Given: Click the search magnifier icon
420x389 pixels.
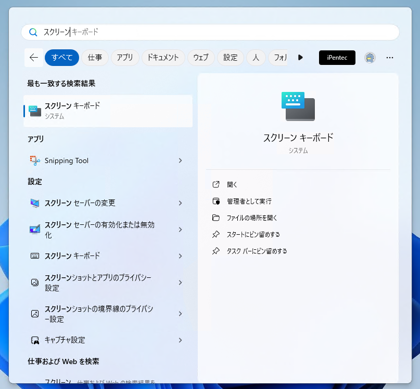Looking at the screenshot, I should tap(33, 32).
